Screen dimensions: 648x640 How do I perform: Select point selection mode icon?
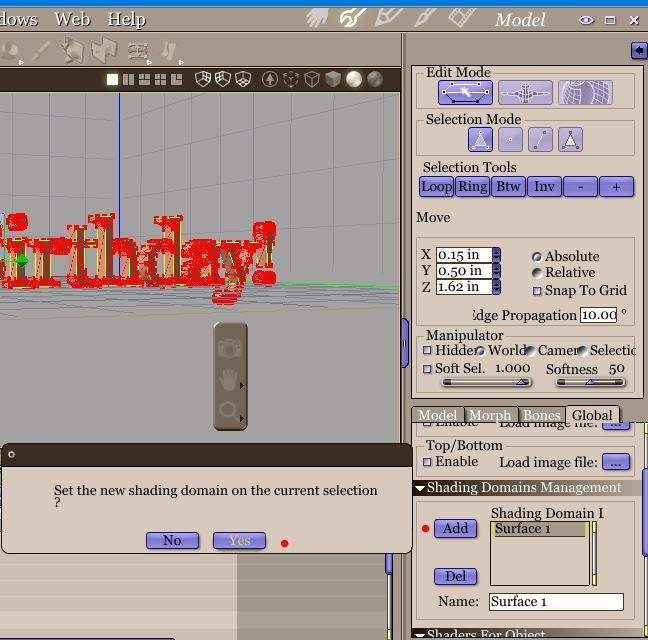tap(510, 140)
